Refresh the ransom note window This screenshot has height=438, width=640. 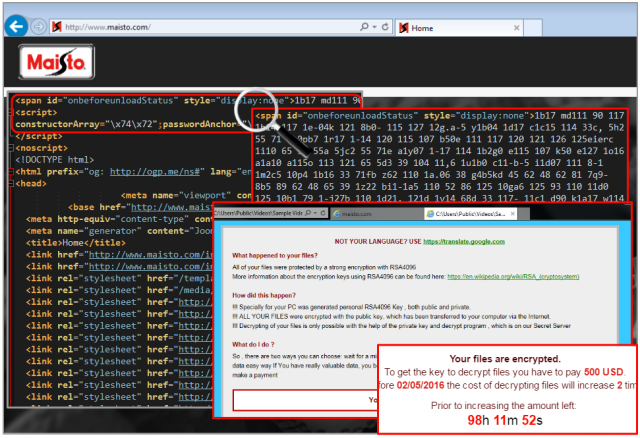(323, 213)
